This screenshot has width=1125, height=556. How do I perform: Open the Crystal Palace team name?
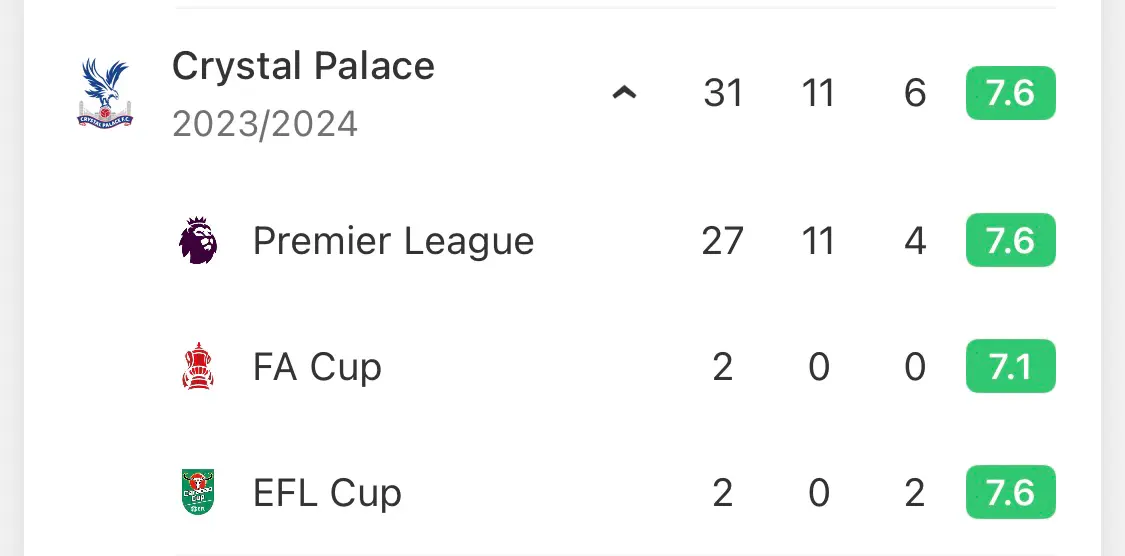(303, 66)
